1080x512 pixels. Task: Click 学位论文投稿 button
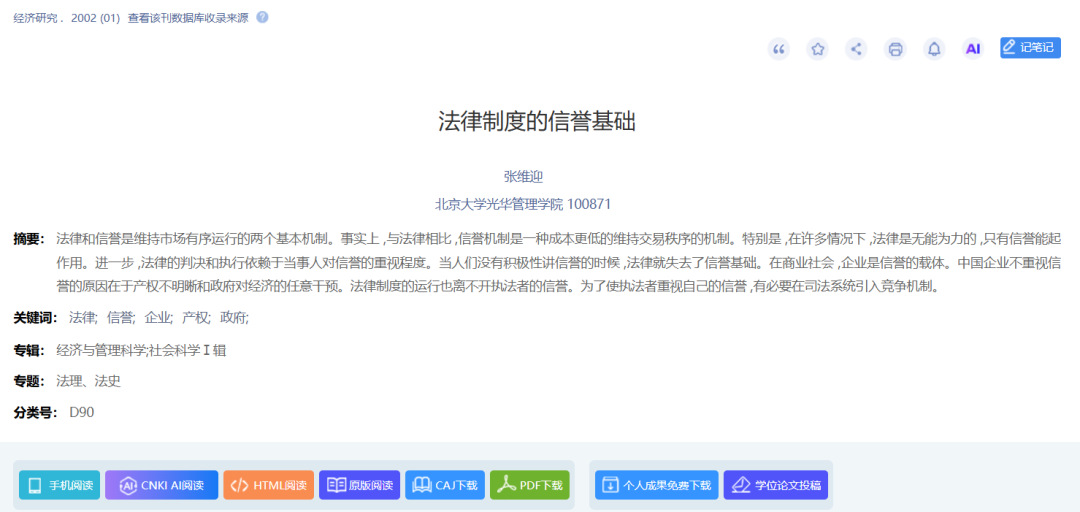(x=776, y=485)
